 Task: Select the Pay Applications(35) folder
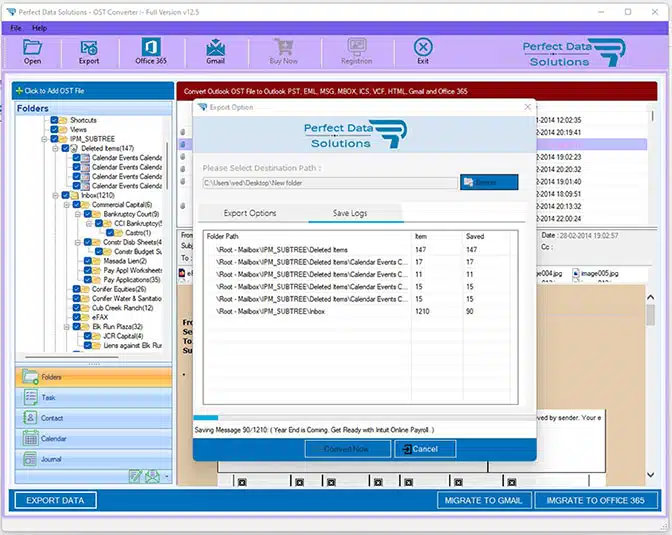click(x=132, y=280)
